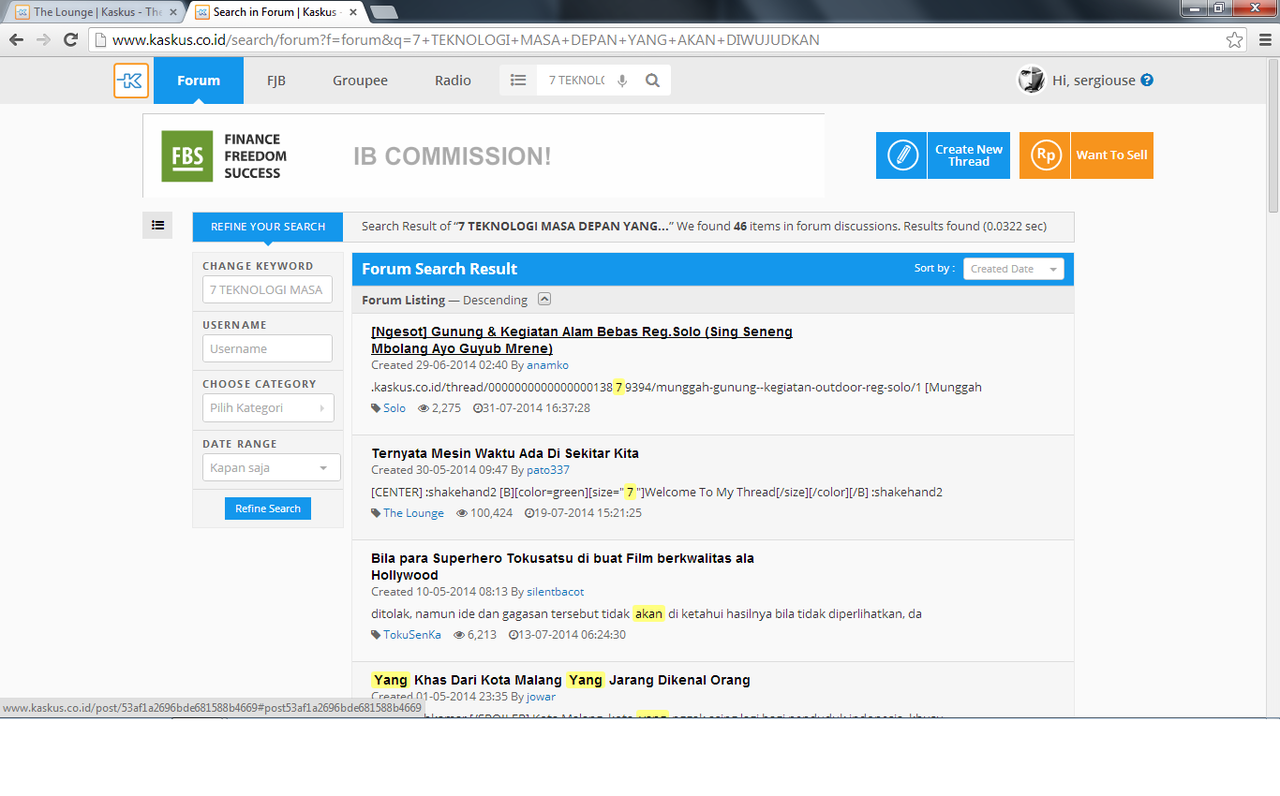This screenshot has width=1280, height=796.
Task: Open user silentbacot profile link
Action: pyautogui.click(x=555, y=592)
